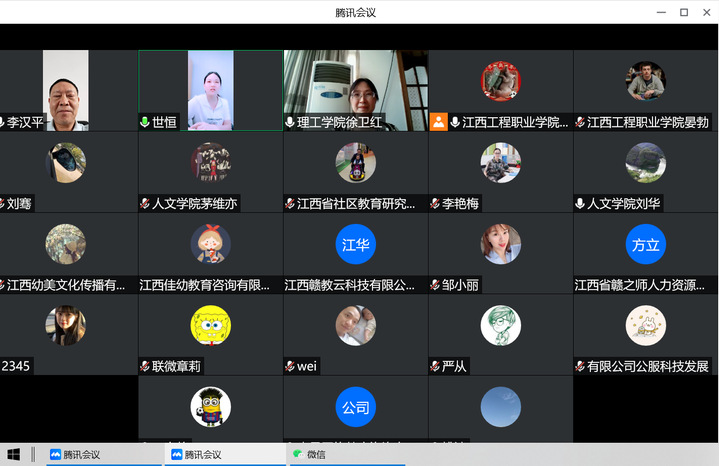Screen dimensions: 719x466
Task: Click the name label 李汉平
Action: click(x=25, y=122)
